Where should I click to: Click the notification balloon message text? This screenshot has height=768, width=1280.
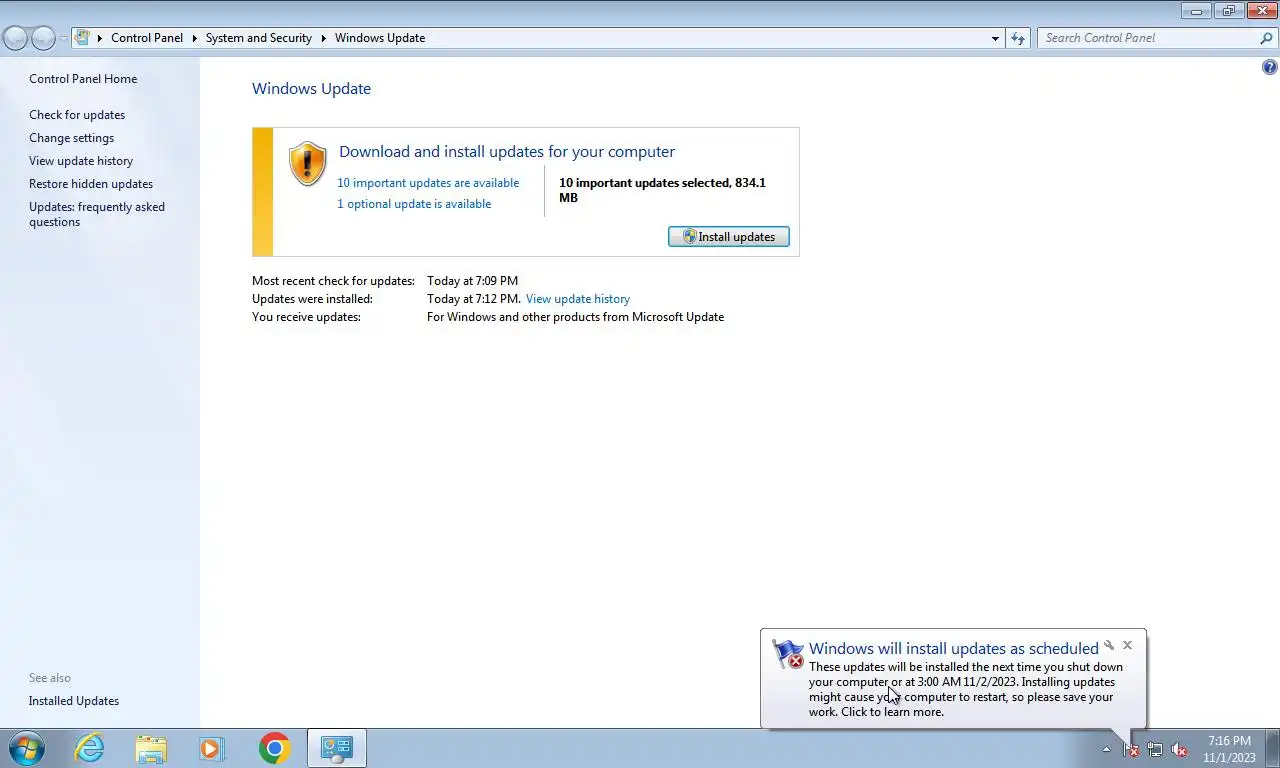966,689
